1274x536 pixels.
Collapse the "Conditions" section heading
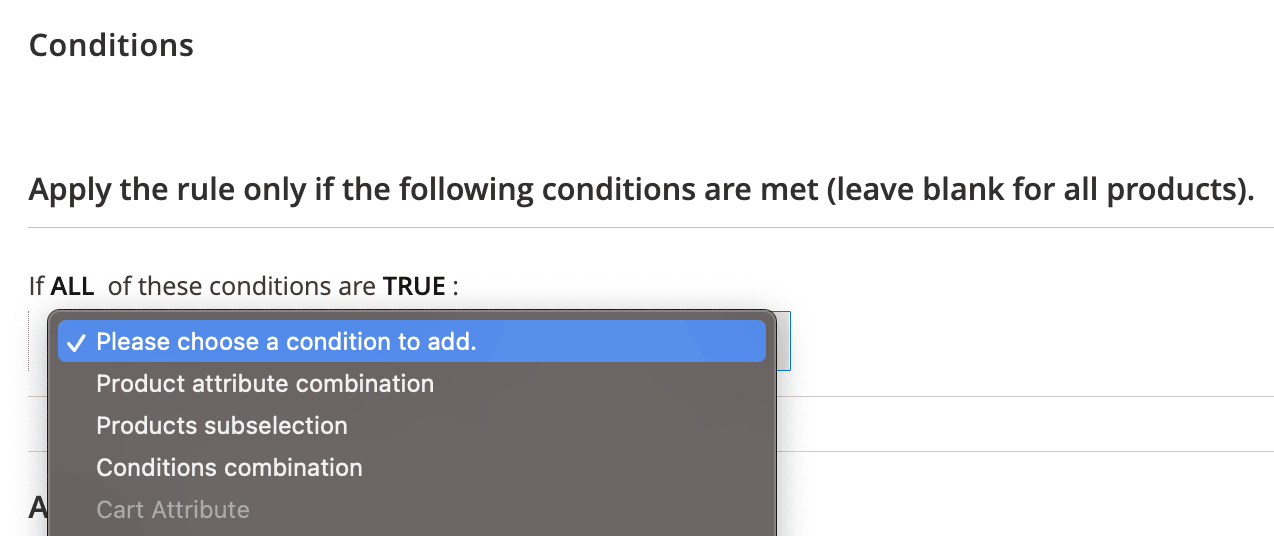[x=111, y=45]
